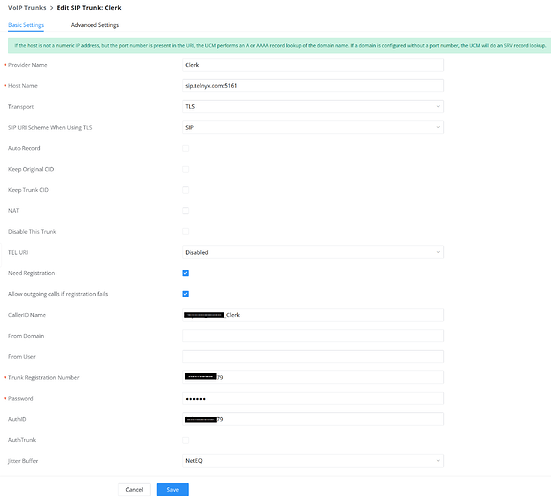Click the Save button
551x499 pixels.
tap(173, 490)
